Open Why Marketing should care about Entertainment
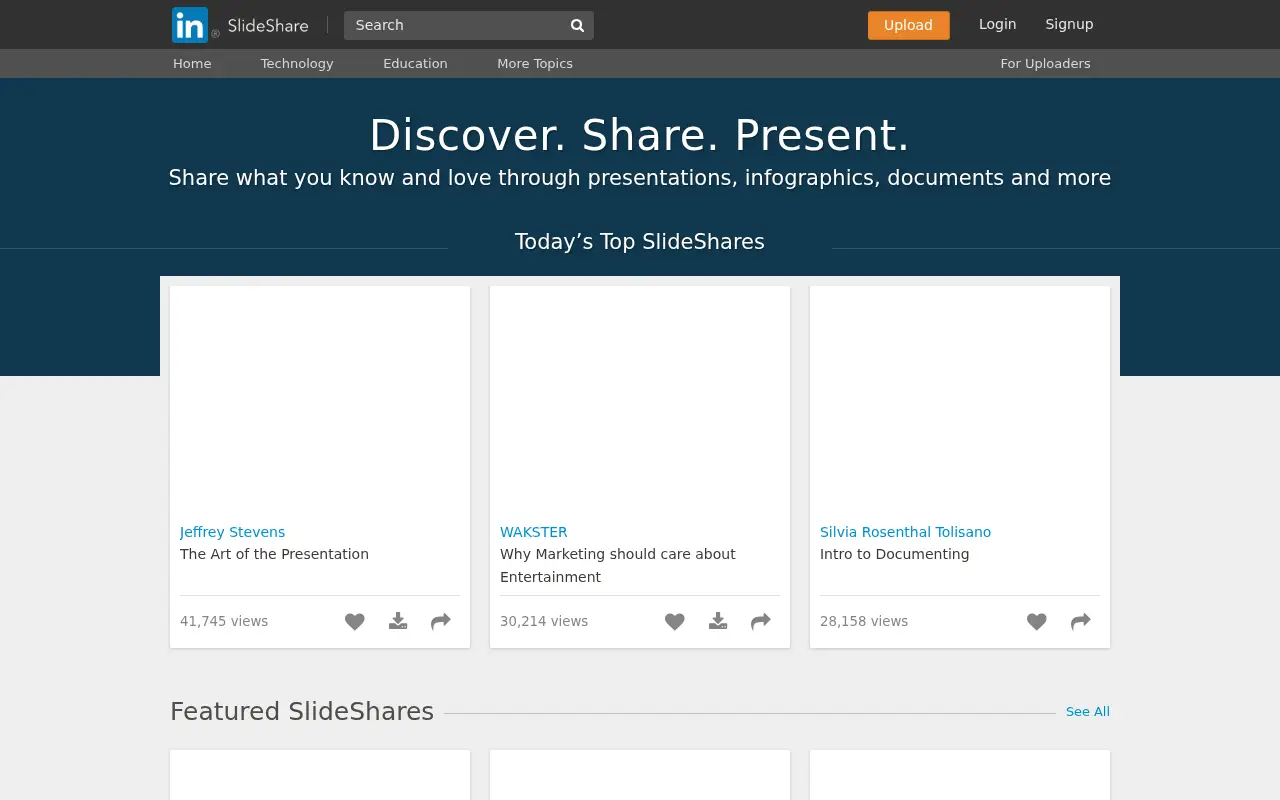This screenshot has height=800, width=1280. pyautogui.click(x=618, y=565)
